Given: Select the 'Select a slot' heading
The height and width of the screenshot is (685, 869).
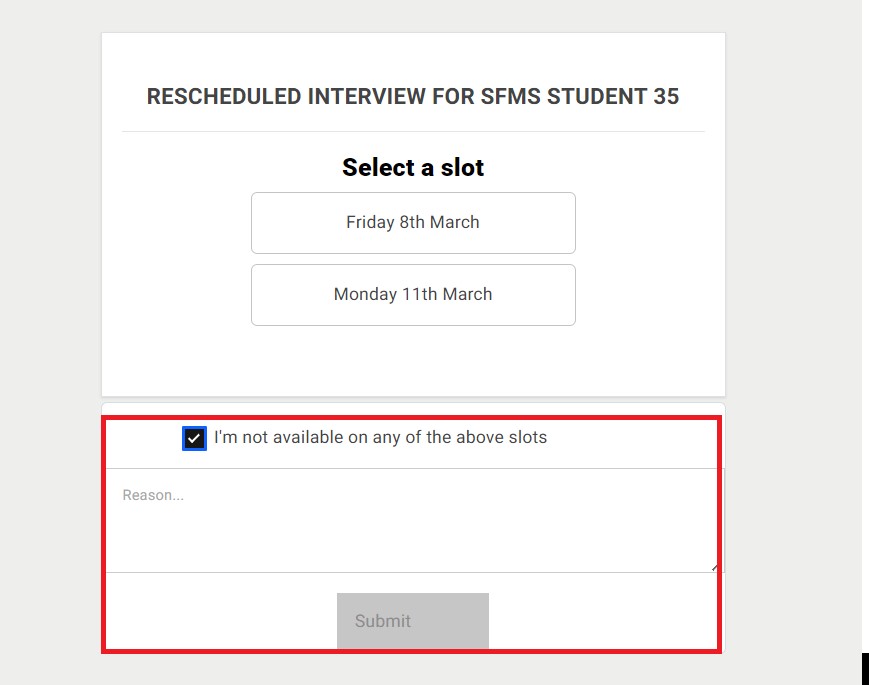Looking at the screenshot, I should tap(412, 167).
